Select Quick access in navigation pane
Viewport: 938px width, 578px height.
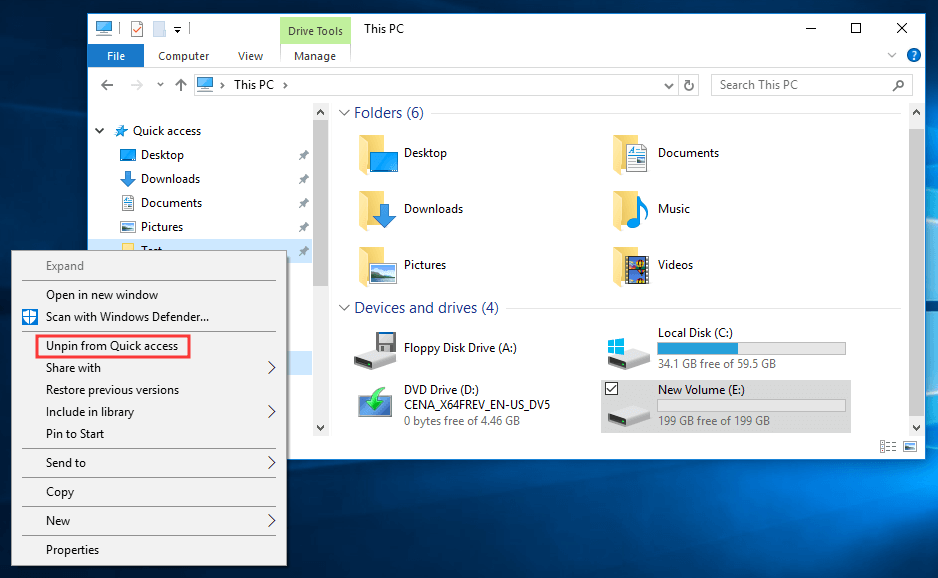click(166, 130)
